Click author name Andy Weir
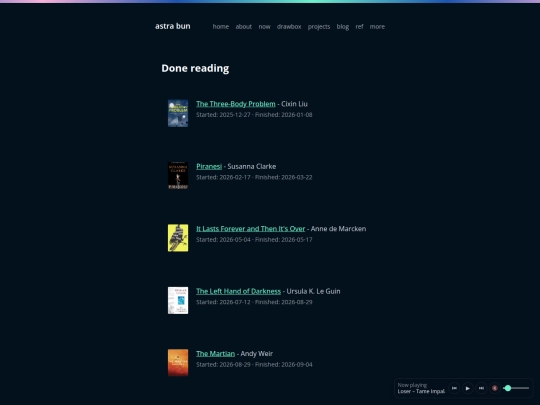 [x=257, y=354]
